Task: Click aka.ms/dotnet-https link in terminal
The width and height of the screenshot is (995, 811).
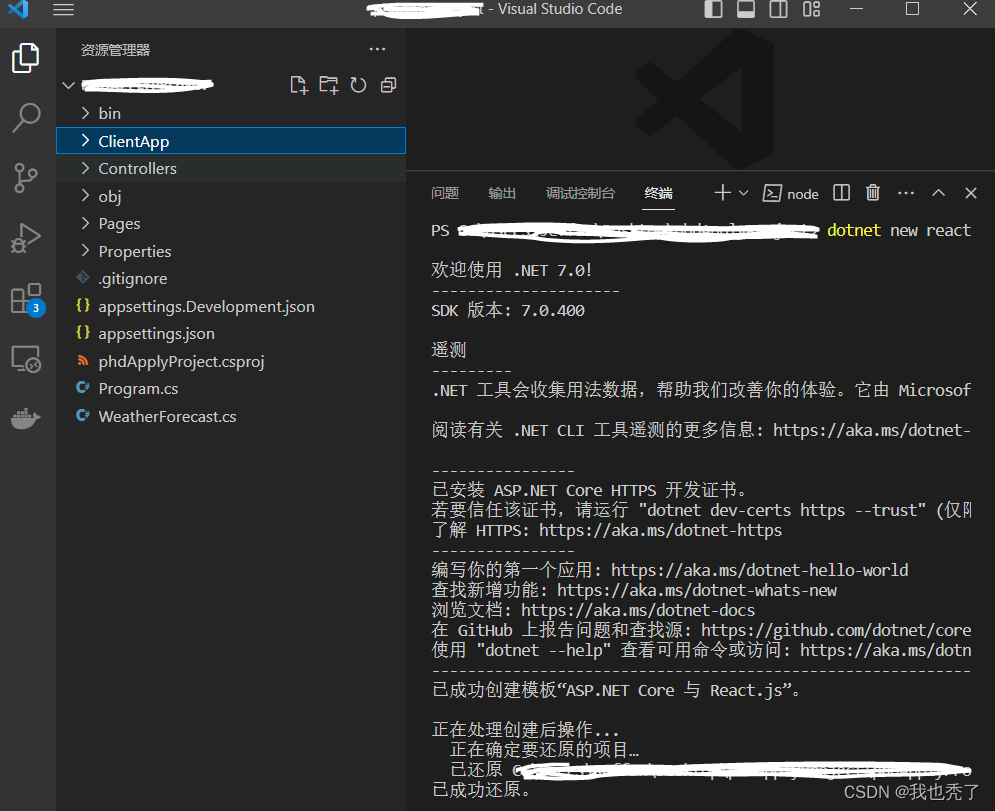Action: click(x=661, y=530)
